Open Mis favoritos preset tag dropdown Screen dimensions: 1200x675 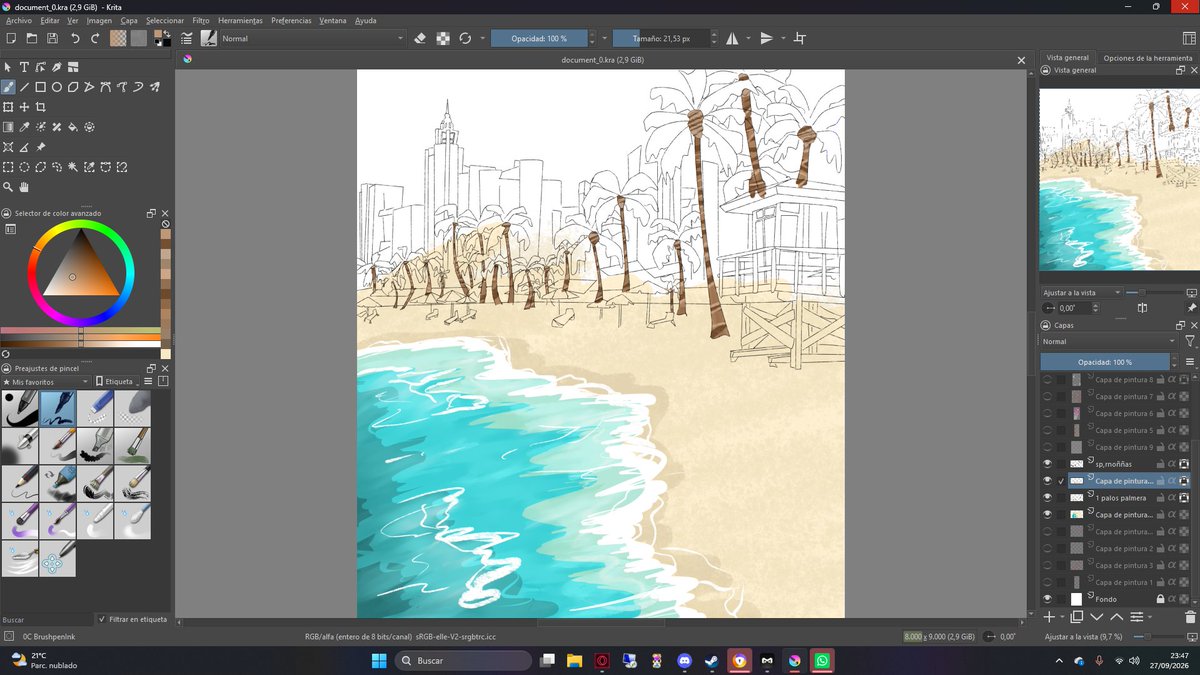tap(46, 382)
